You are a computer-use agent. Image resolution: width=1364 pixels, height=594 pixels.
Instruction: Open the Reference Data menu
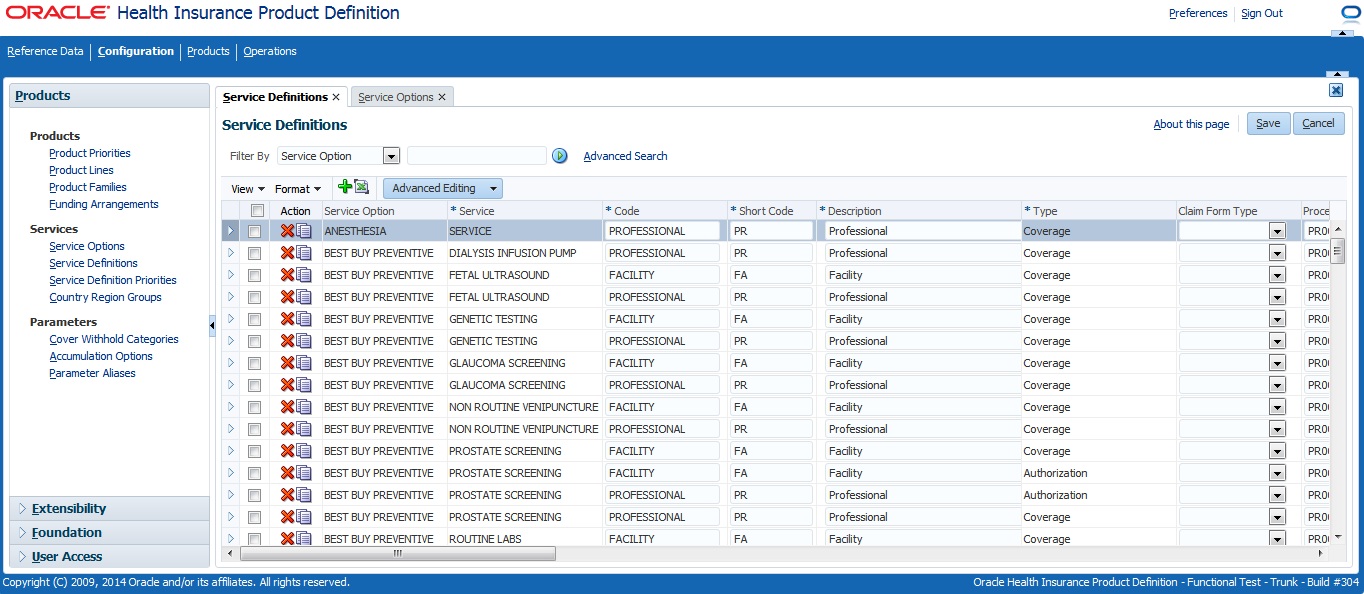click(45, 51)
